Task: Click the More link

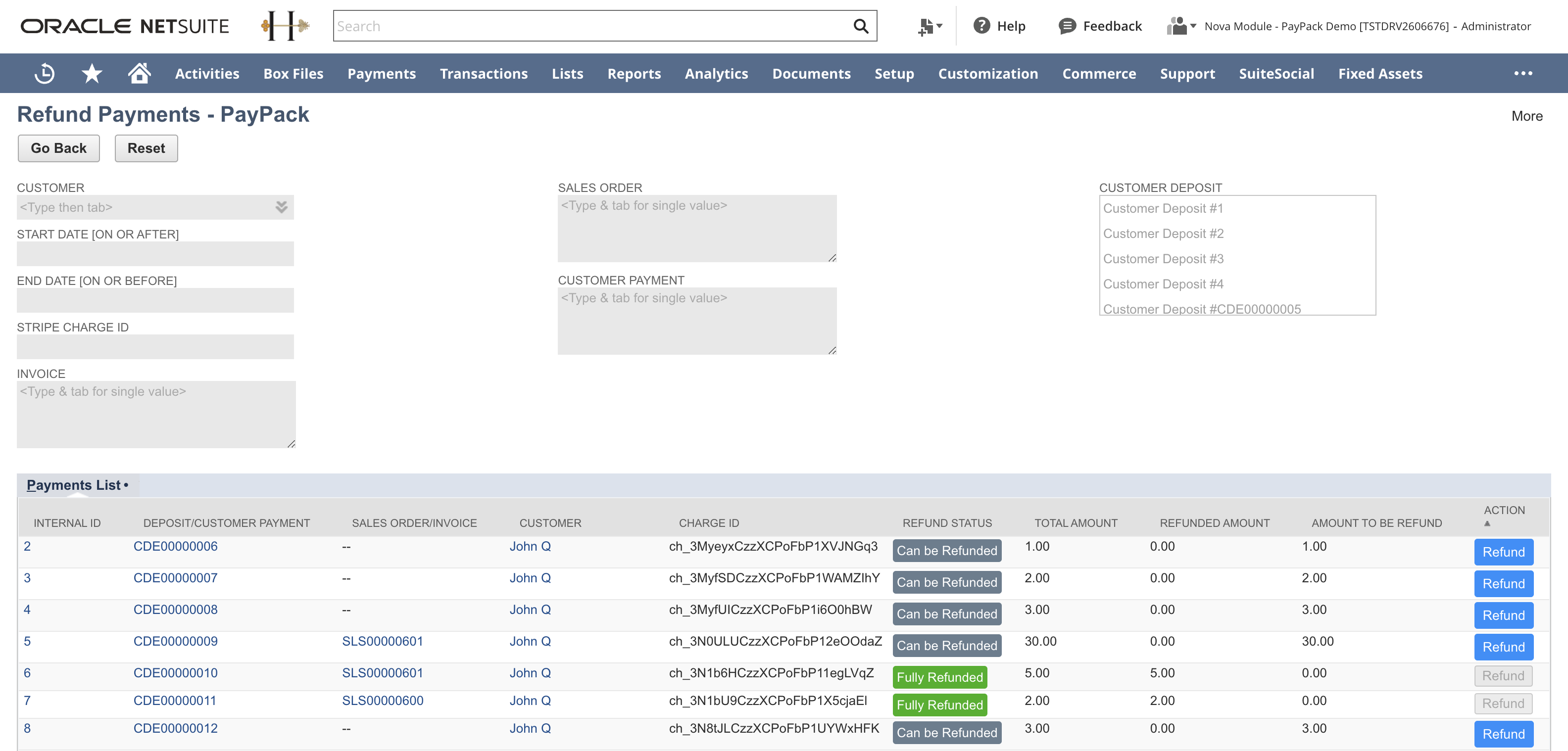Action: click(1527, 116)
